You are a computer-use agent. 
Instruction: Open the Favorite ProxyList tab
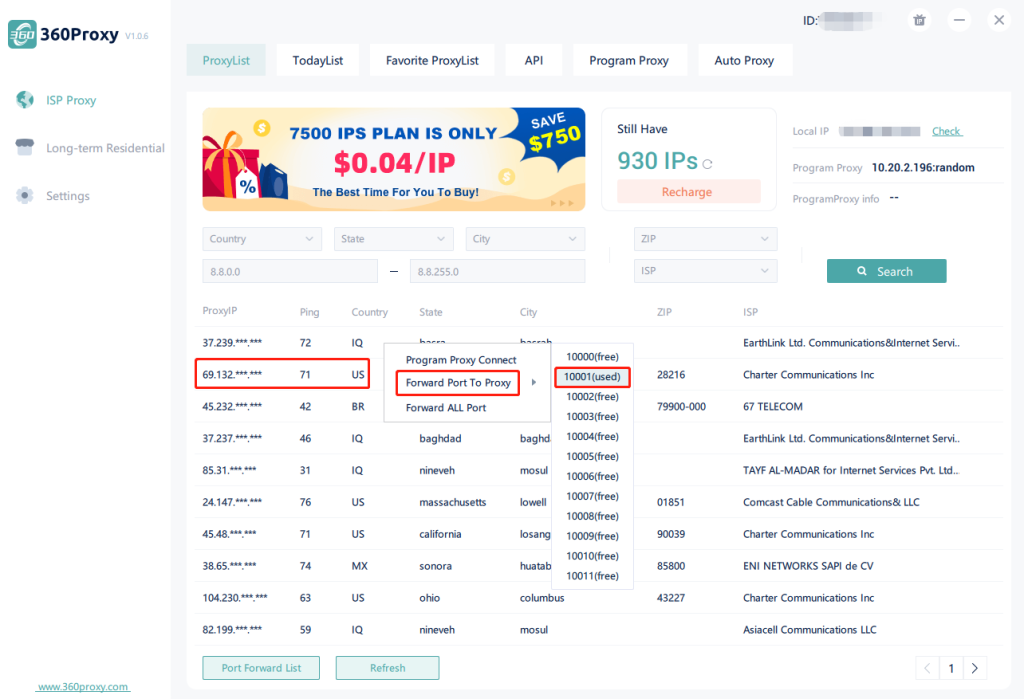click(x=432, y=60)
